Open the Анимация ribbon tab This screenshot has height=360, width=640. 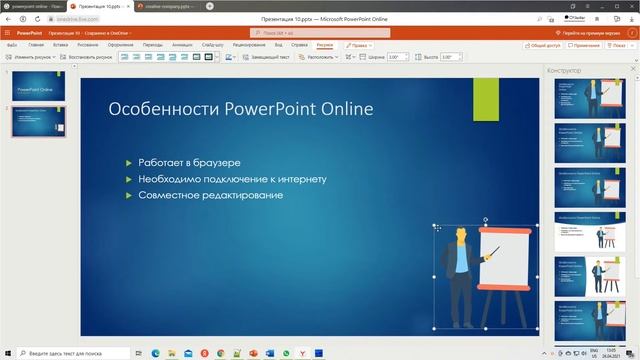click(x=182, y=45)
